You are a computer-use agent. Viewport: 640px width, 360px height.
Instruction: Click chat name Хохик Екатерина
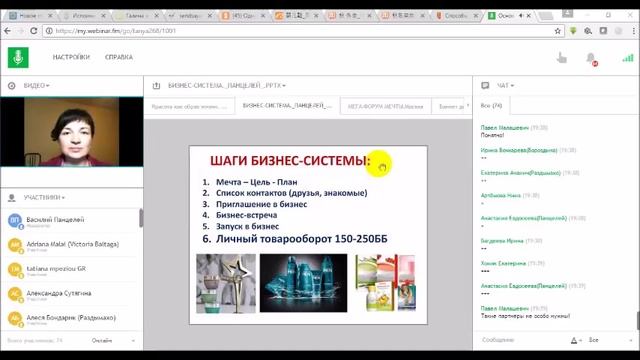[x=503, y=264]
